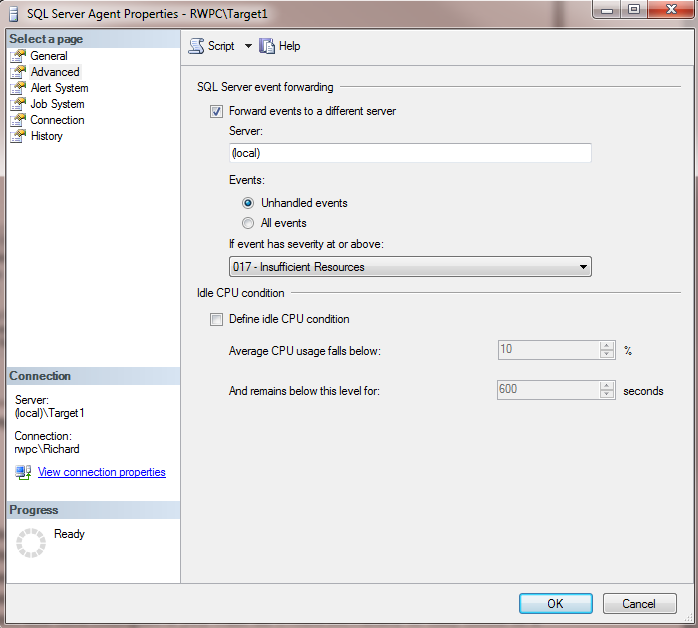Click the window resize grip corner

tap(689, 617)
